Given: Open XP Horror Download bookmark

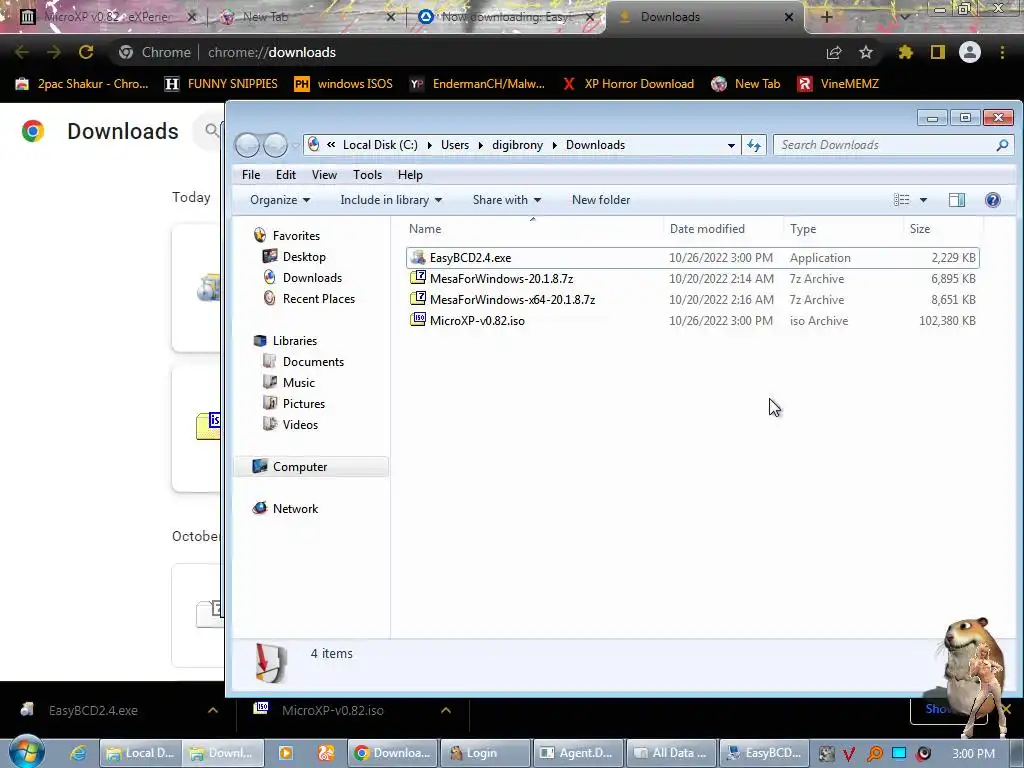Looking at the screenshot, I should click(x=628, y=84).
